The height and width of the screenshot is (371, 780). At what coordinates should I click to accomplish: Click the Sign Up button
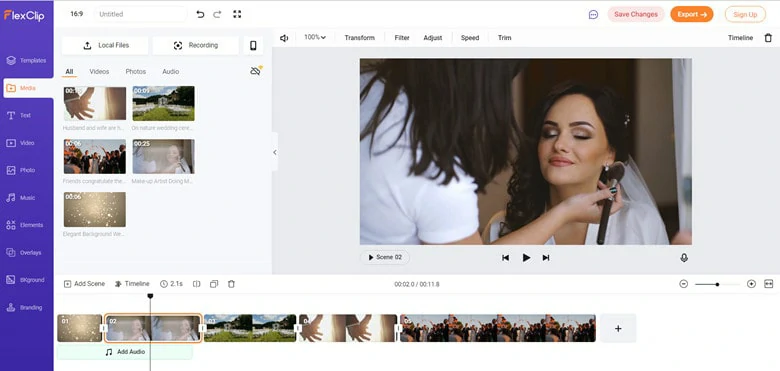coord(745,14)
